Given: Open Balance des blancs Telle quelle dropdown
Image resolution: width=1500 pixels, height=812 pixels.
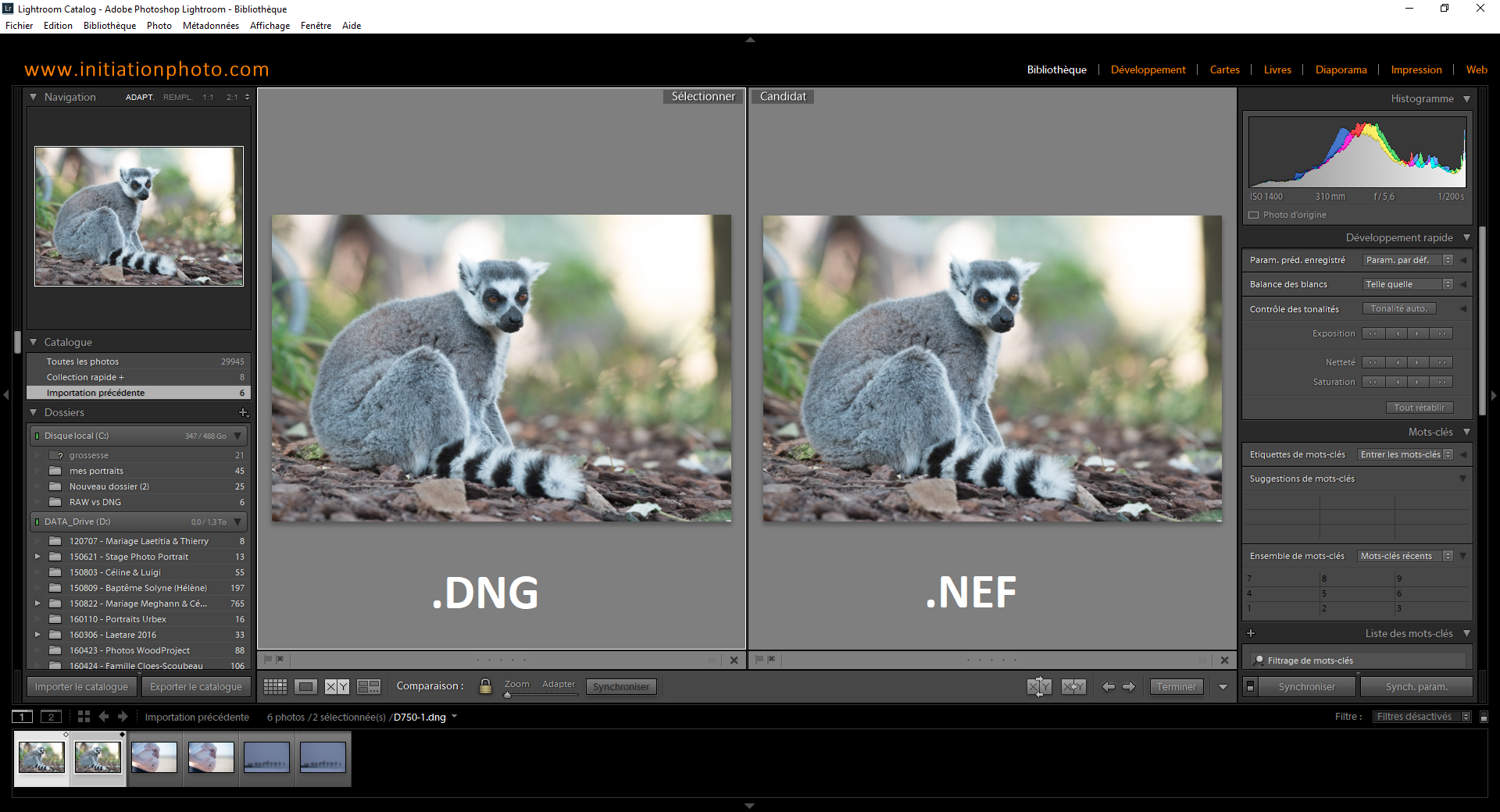Looking at the screenshot, I should coord(1408,284).
